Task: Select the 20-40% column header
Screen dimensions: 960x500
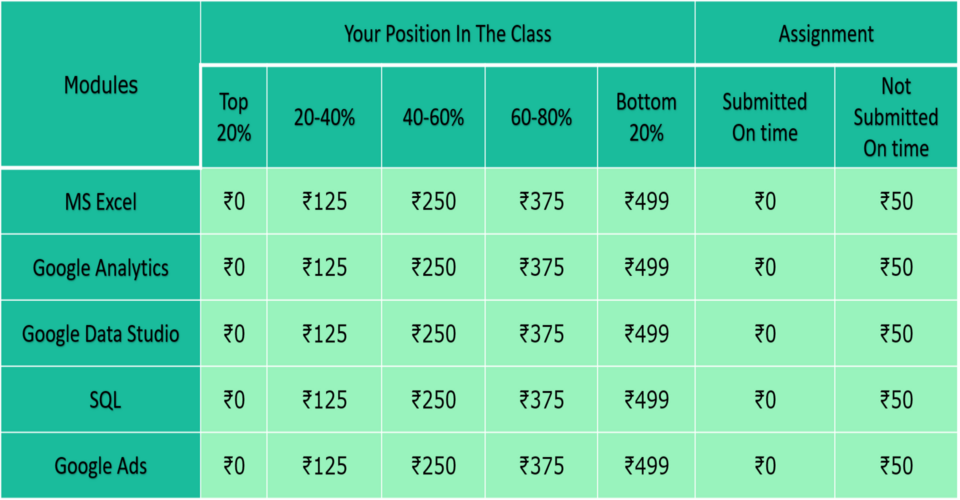Action: pyautogui.click(x=324, y=117)
